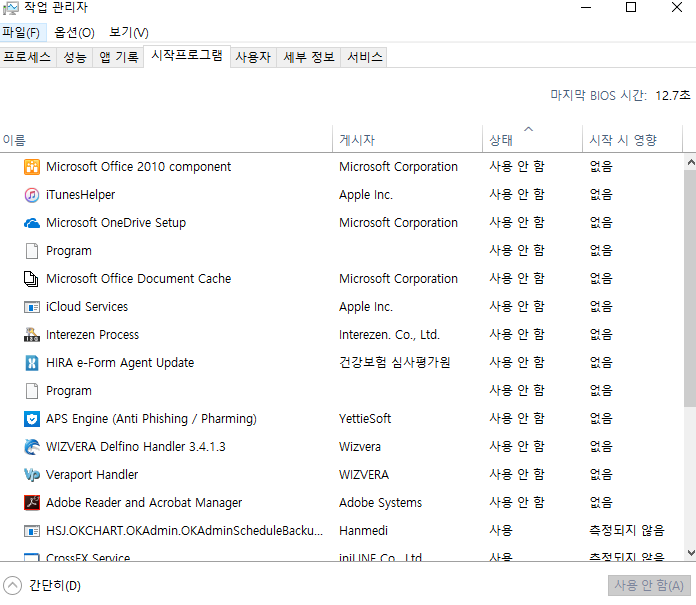The width and height of the screenshot is (696, 605).
Task: Click publisher Interezen. Co., Ltd.
Action: tap(389, 335)
